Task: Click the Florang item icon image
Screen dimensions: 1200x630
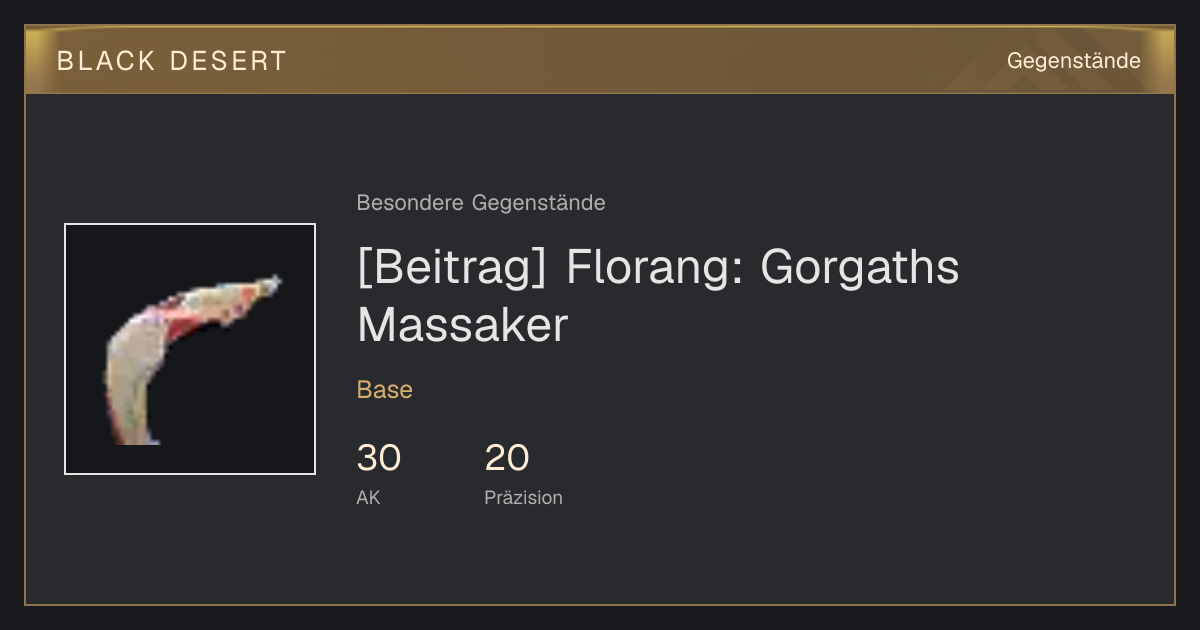Action: [190, 349]
